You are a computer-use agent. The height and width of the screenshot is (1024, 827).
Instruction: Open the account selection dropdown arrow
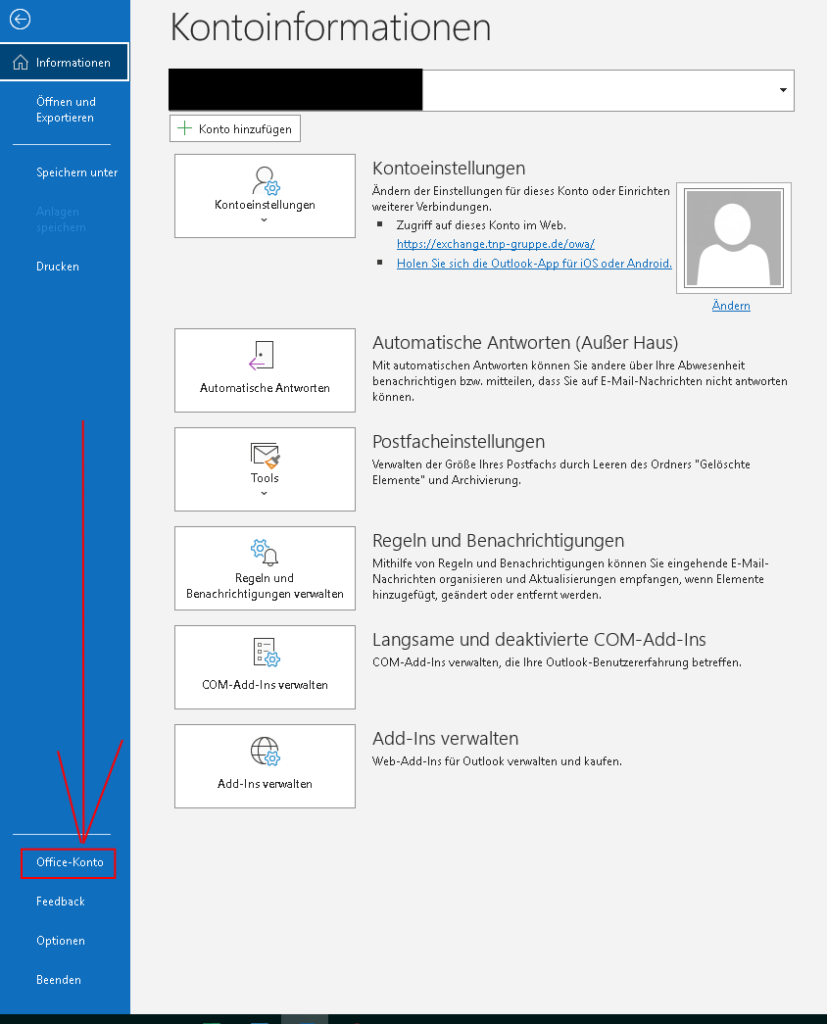click(x=782, y=90)
